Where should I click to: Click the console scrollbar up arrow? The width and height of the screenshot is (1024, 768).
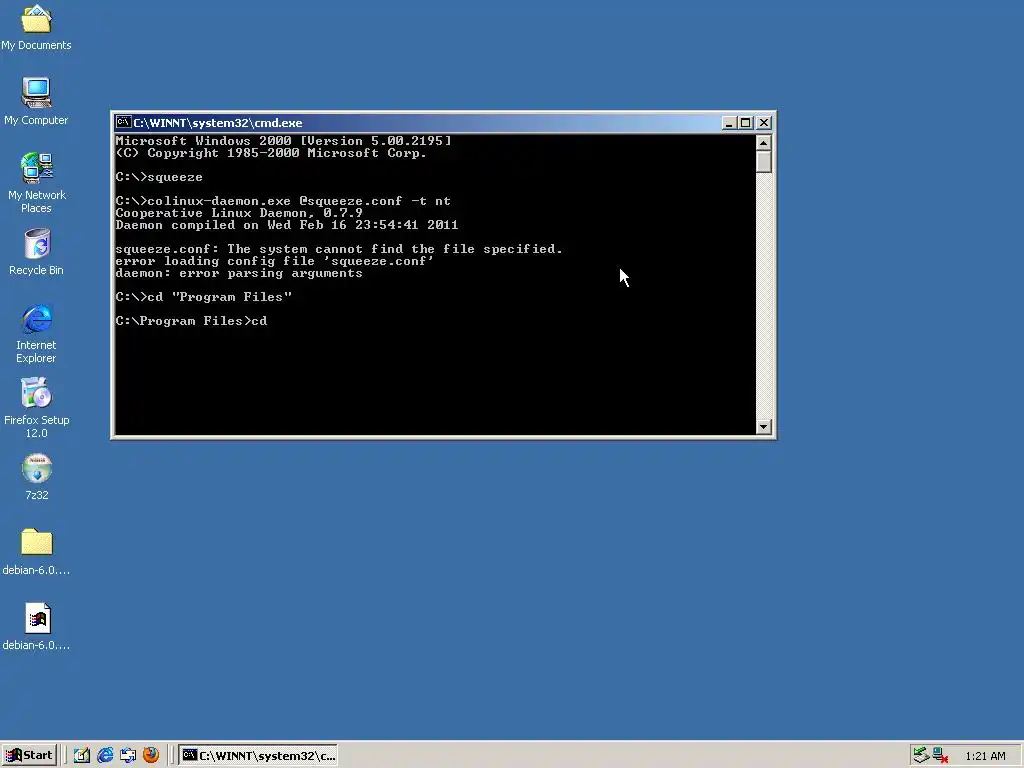tap(763, 142)
